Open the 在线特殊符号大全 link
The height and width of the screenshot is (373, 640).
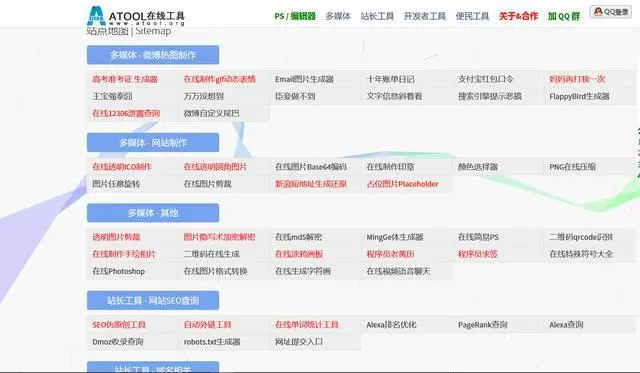[x=581, y=254]
